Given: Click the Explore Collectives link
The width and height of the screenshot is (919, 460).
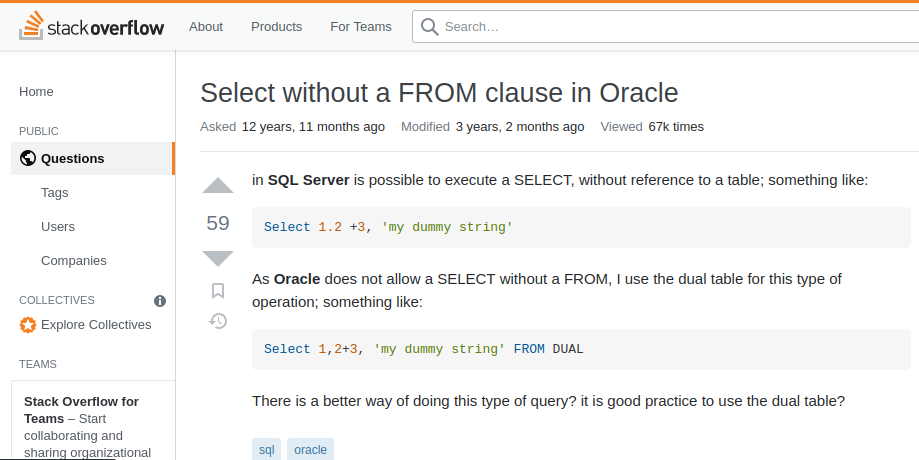Looking at the screenshot, I should tap(96, 325).
